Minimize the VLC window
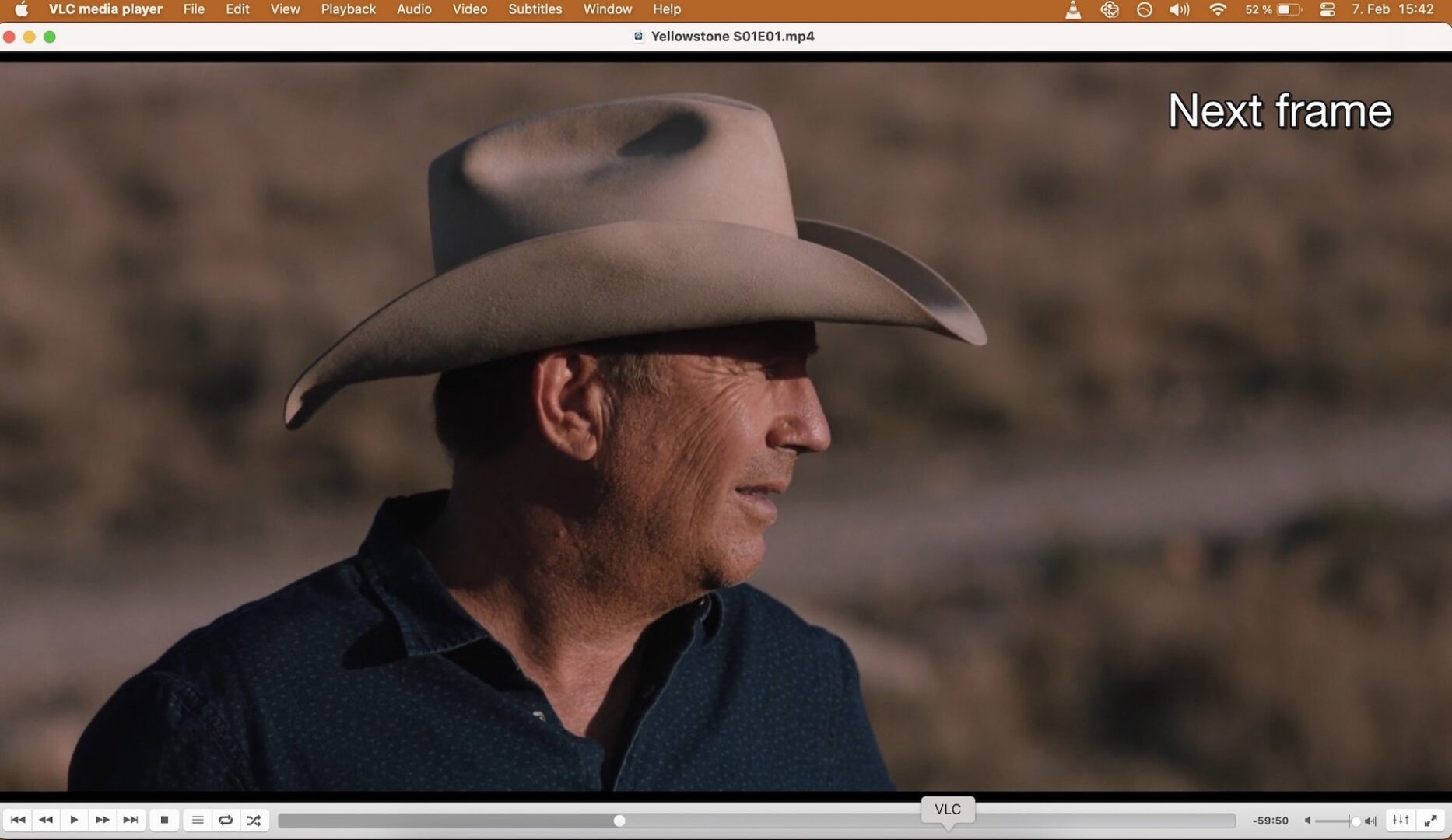 pyautogui.click(x=30, y=37)
